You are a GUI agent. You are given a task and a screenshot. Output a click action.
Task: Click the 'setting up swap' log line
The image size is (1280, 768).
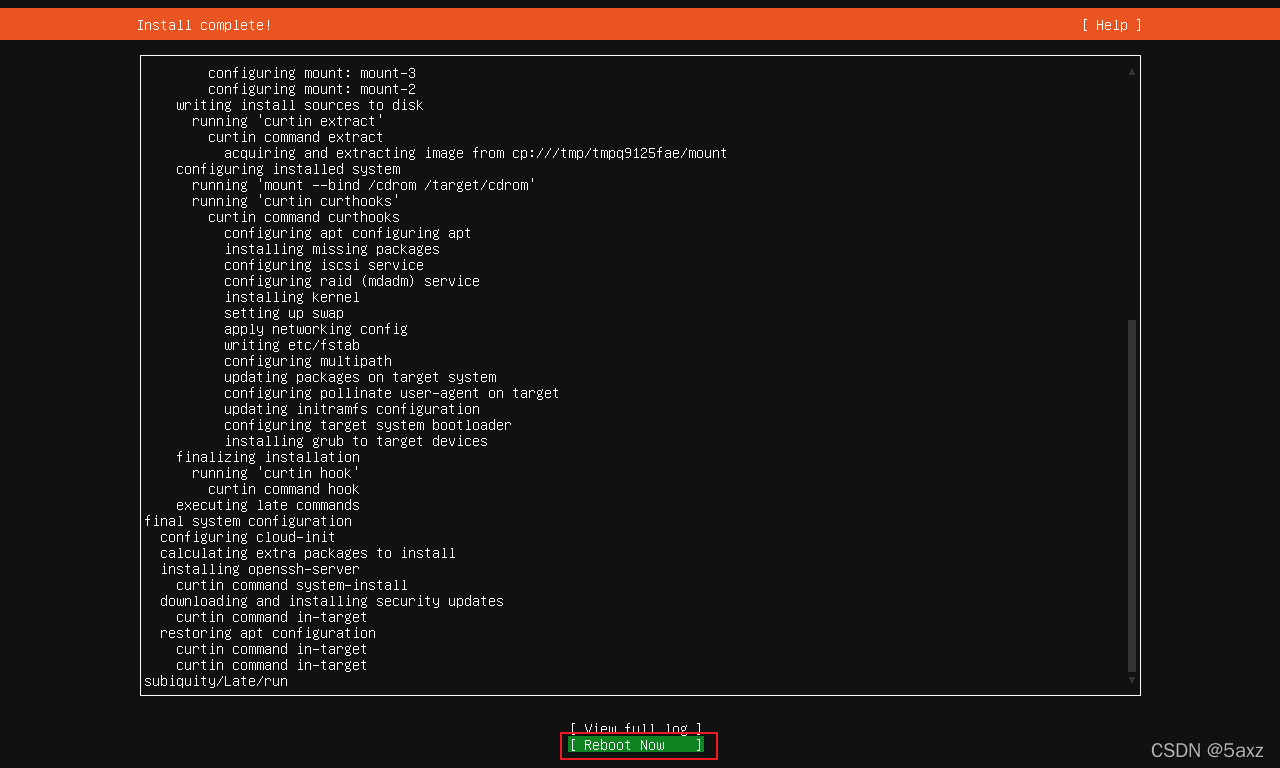pos(284,313)
